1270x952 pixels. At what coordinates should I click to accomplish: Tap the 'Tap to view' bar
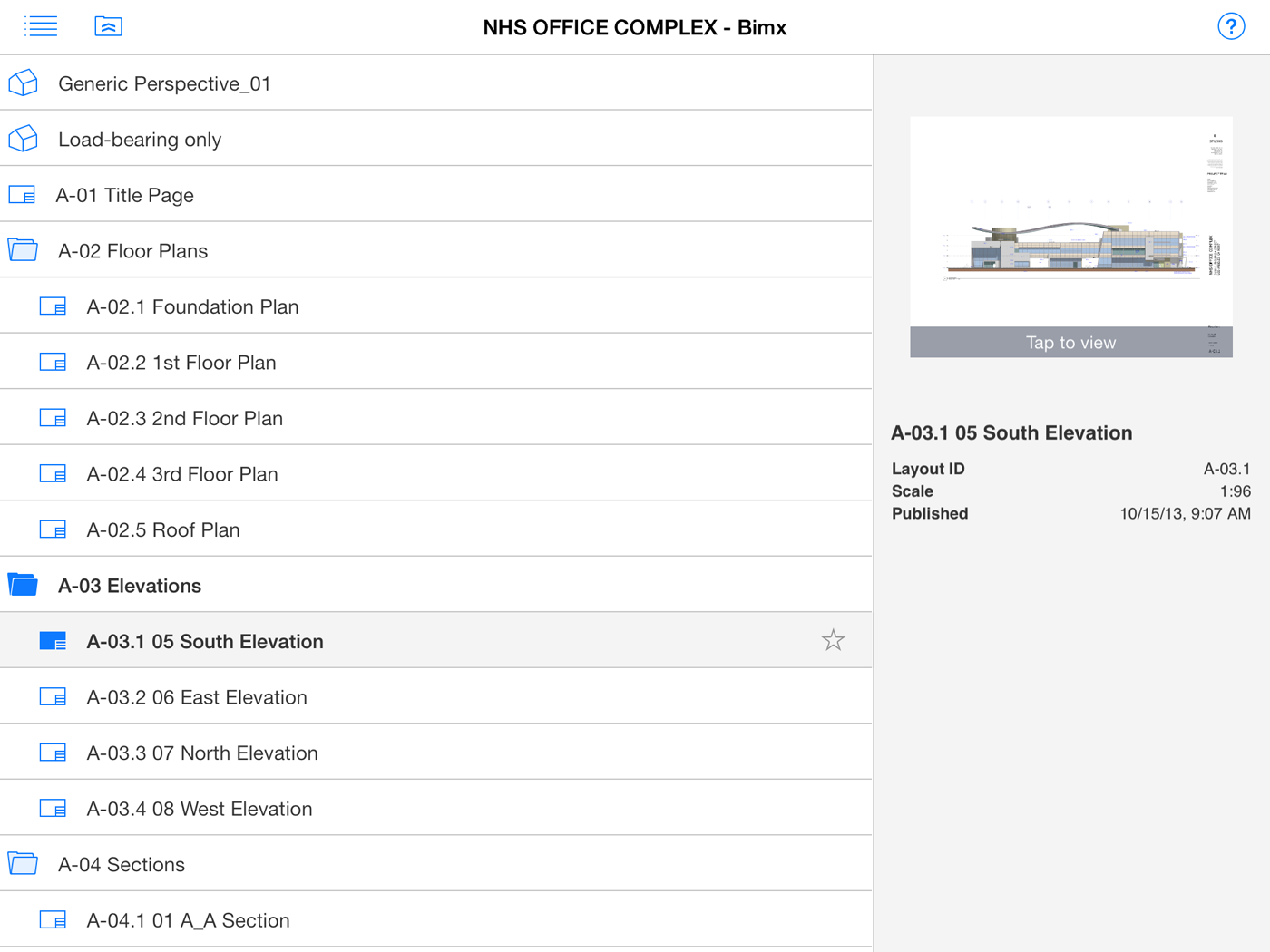1070,342
